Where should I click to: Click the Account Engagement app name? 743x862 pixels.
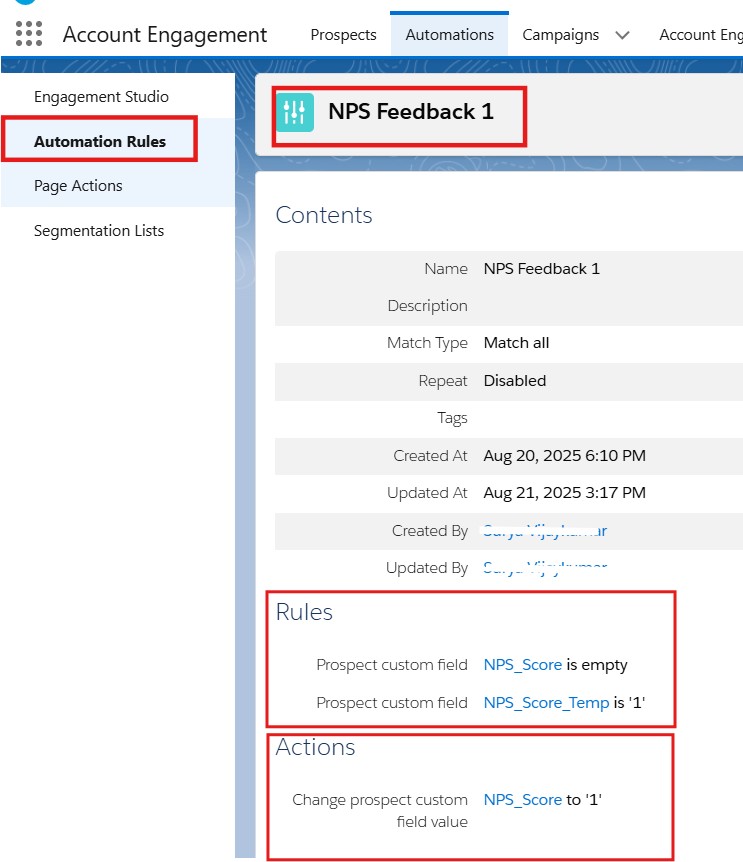coord(165,34)
